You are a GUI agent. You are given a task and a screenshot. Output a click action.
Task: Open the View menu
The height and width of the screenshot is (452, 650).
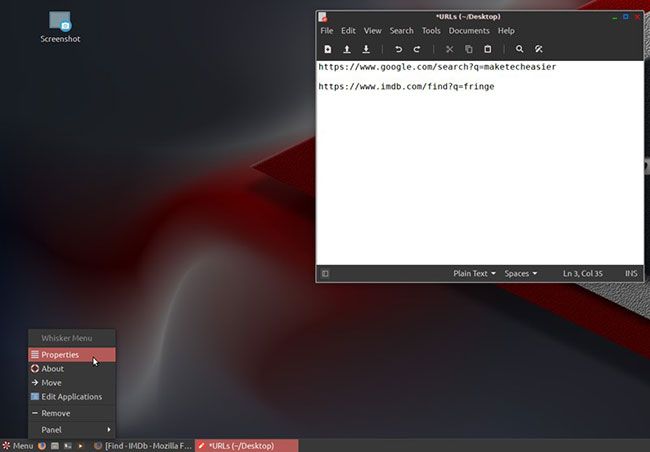[372, 31]
